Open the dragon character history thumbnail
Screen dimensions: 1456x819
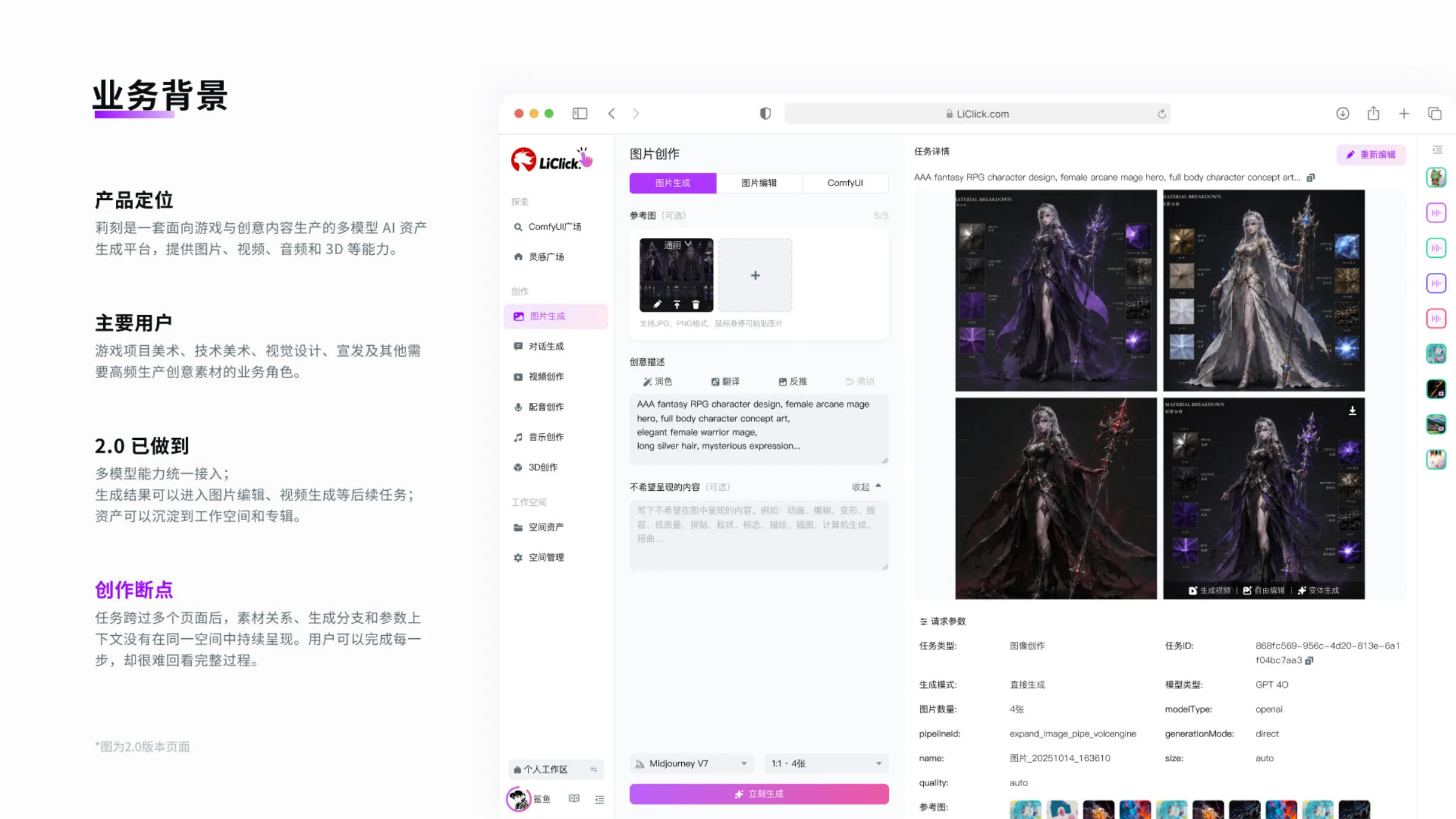pos(1436,178)
